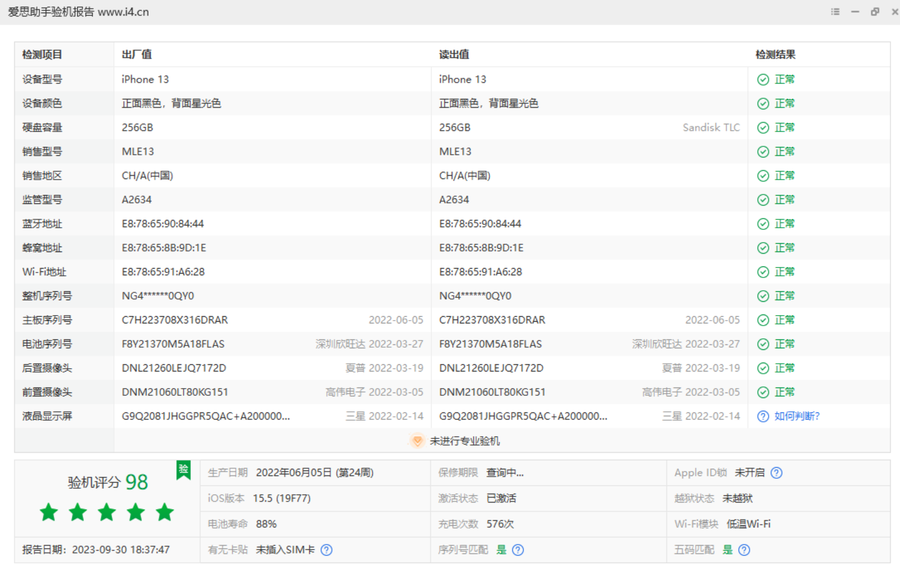Click the help icon next to 未插入SIM卡

click(326, 550)
